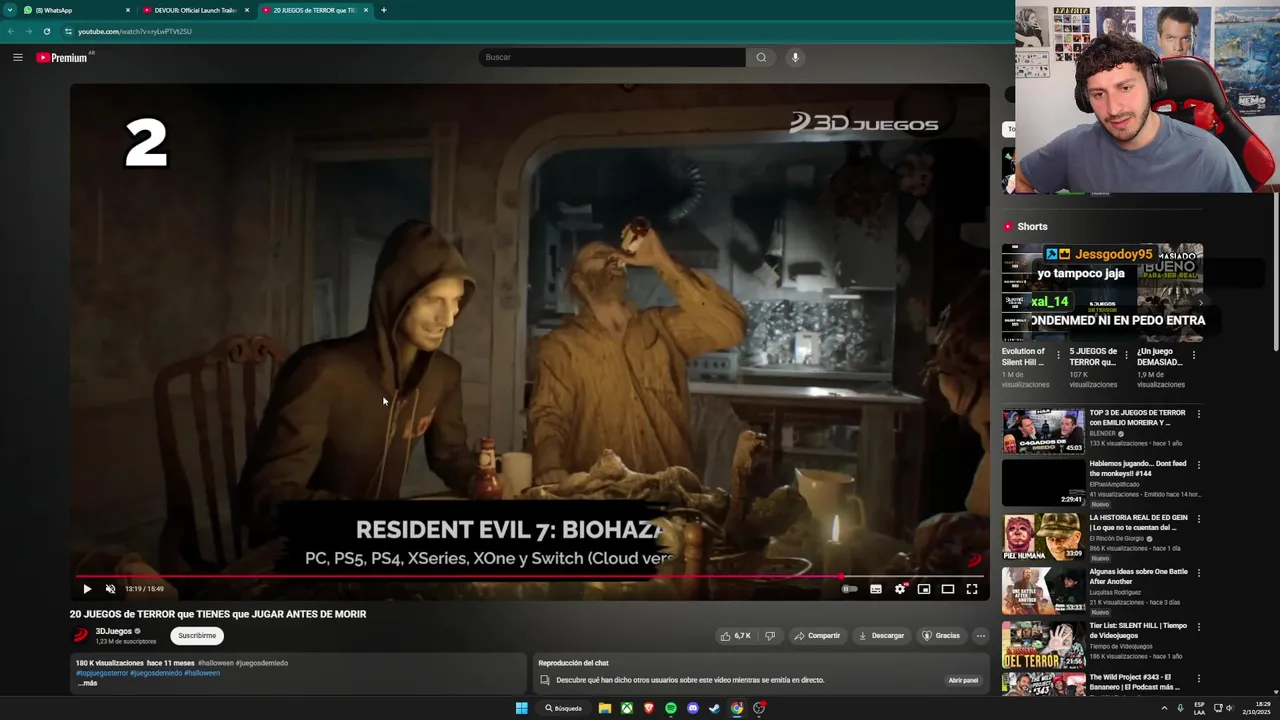
Task: Open Discord from taskbar
Action: point(693,708)
